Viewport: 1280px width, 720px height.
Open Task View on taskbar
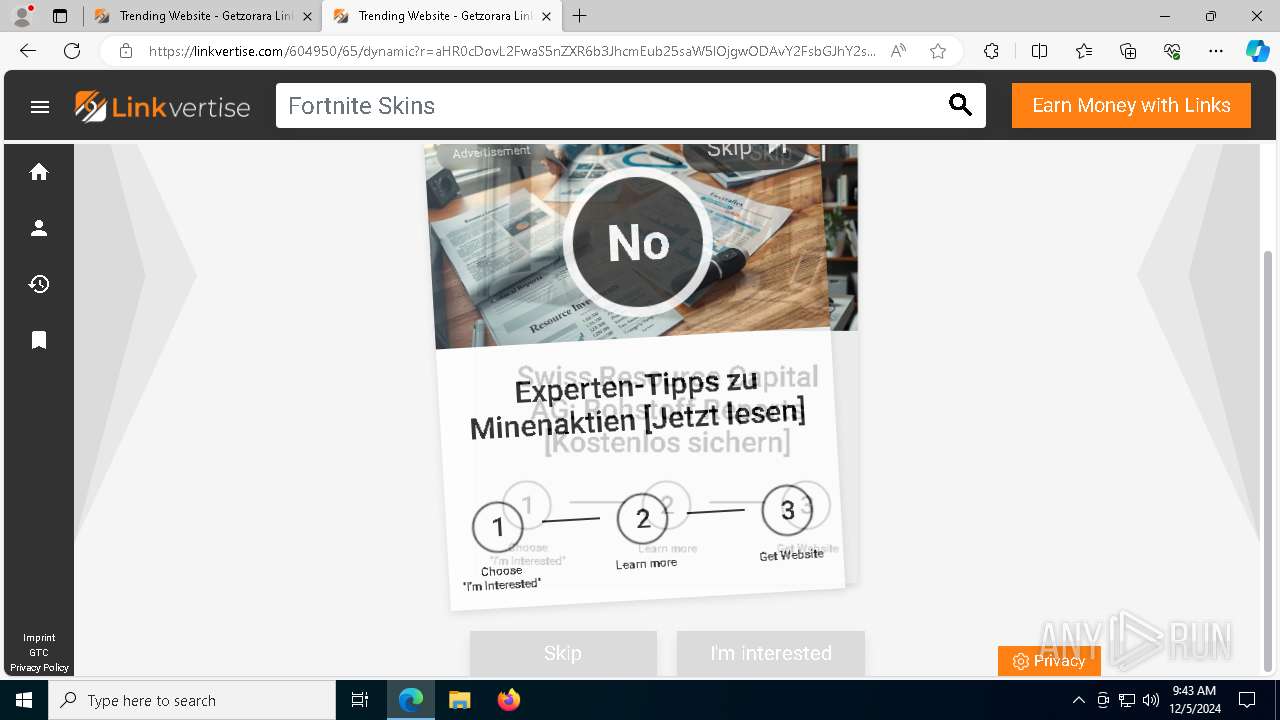coord(360,700)
